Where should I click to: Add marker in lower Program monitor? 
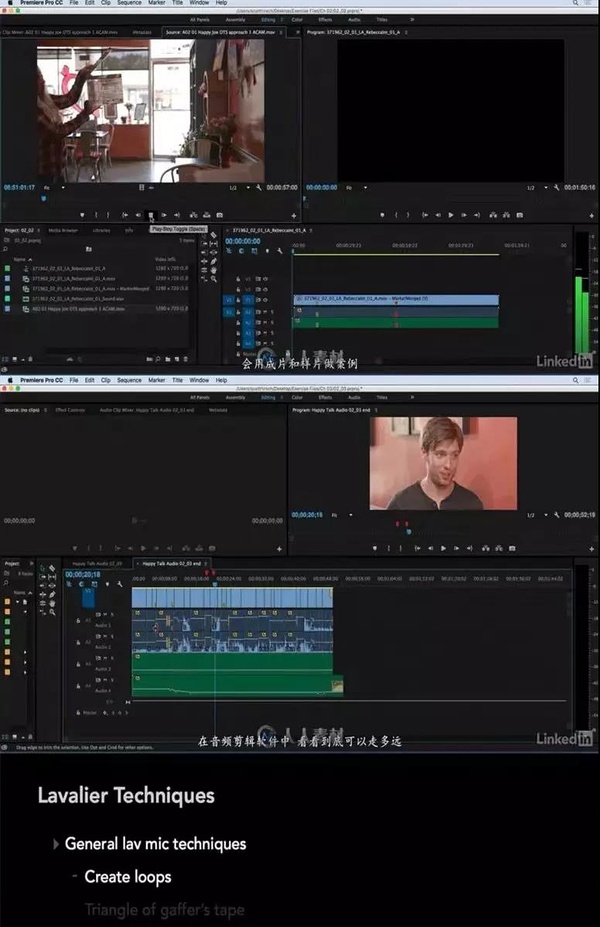pyautogui.click(x=374, y=549)
